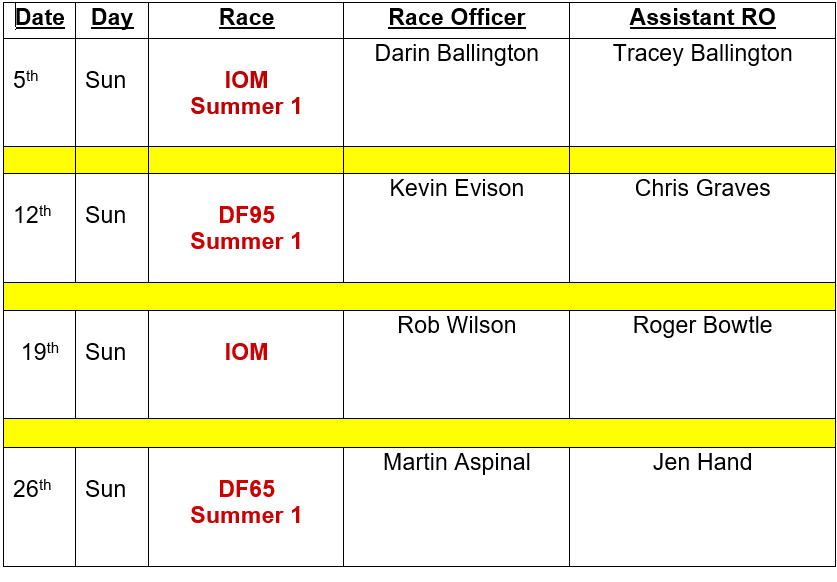Select Darin Ballington's name
Screen dimensions: 837x582
pyautogui.click(x=456, y=53)
